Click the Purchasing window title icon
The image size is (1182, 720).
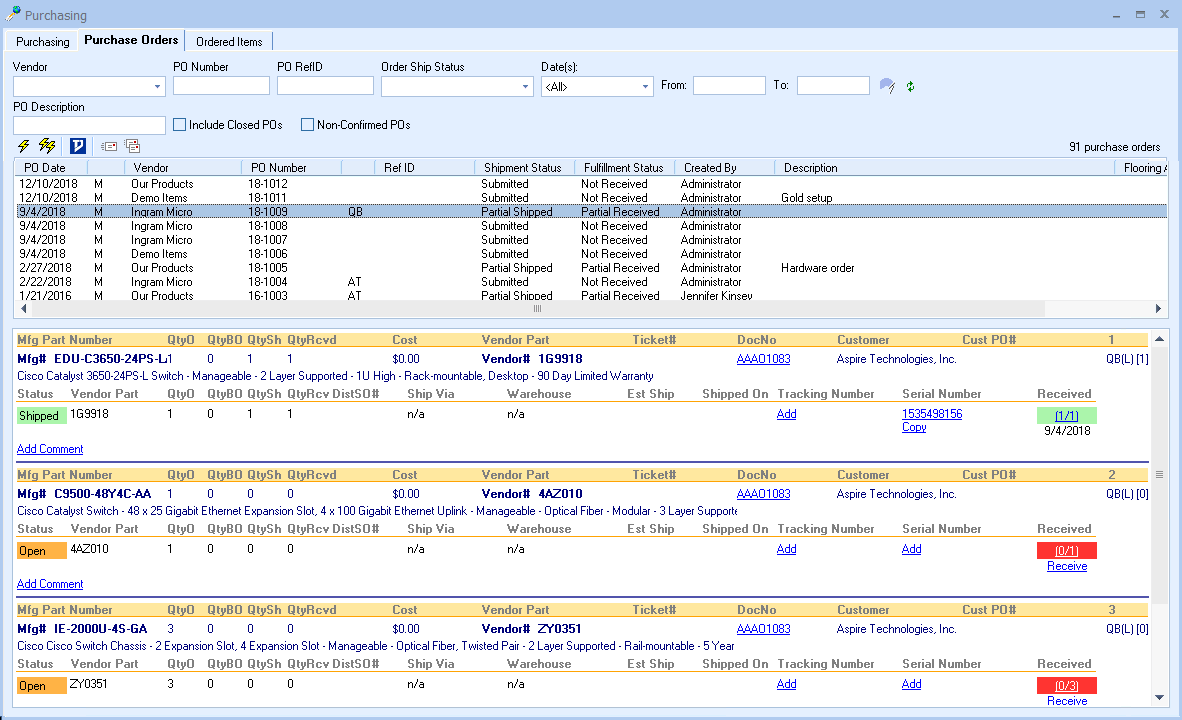point(13,14)
